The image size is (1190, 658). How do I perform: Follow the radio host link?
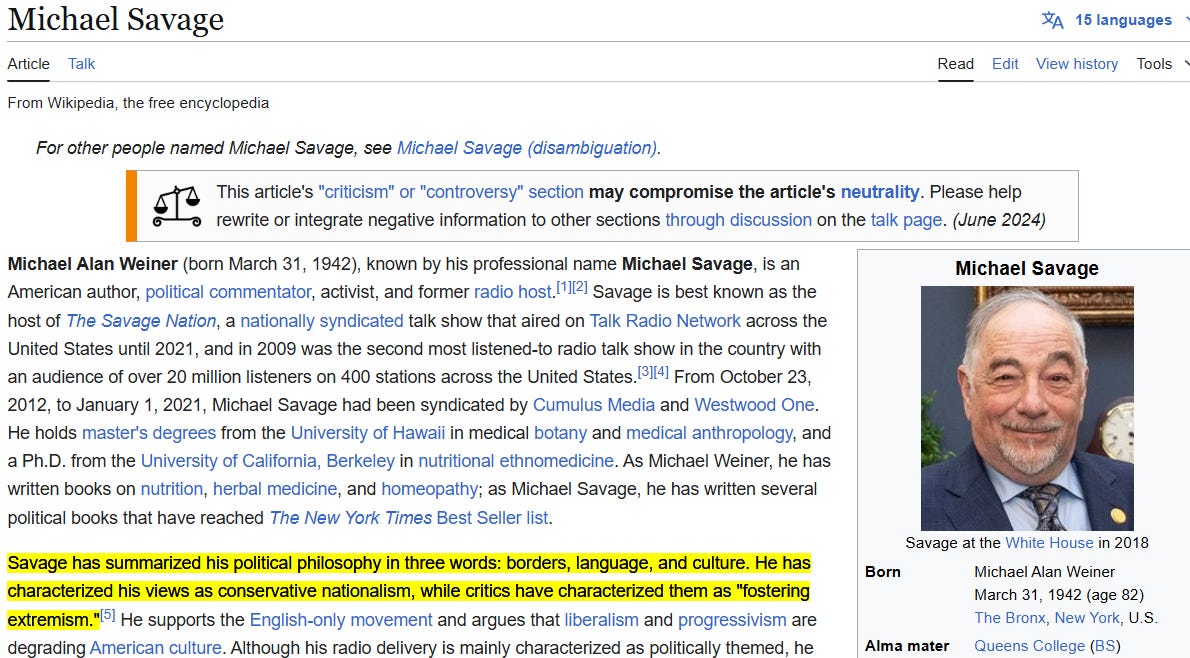pos(513,292)
